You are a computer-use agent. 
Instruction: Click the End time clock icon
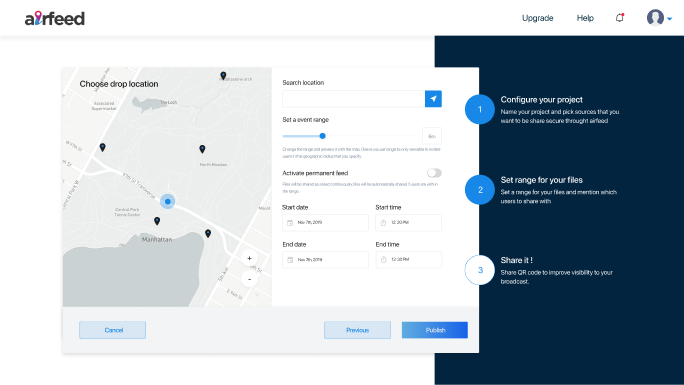(x=383, y=260)
